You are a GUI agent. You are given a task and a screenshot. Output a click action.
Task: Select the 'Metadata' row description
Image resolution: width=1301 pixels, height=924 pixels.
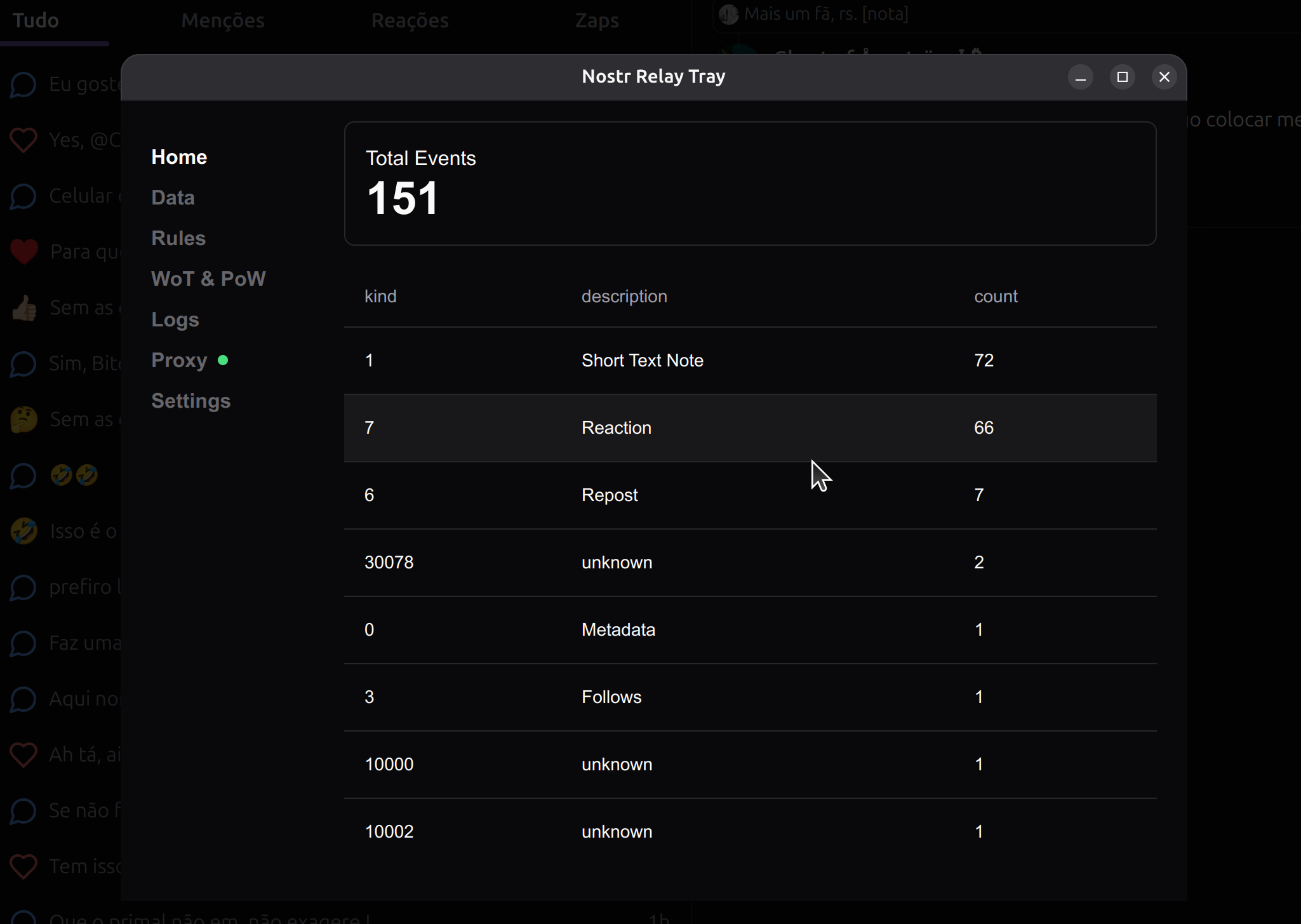click(618, 630)
